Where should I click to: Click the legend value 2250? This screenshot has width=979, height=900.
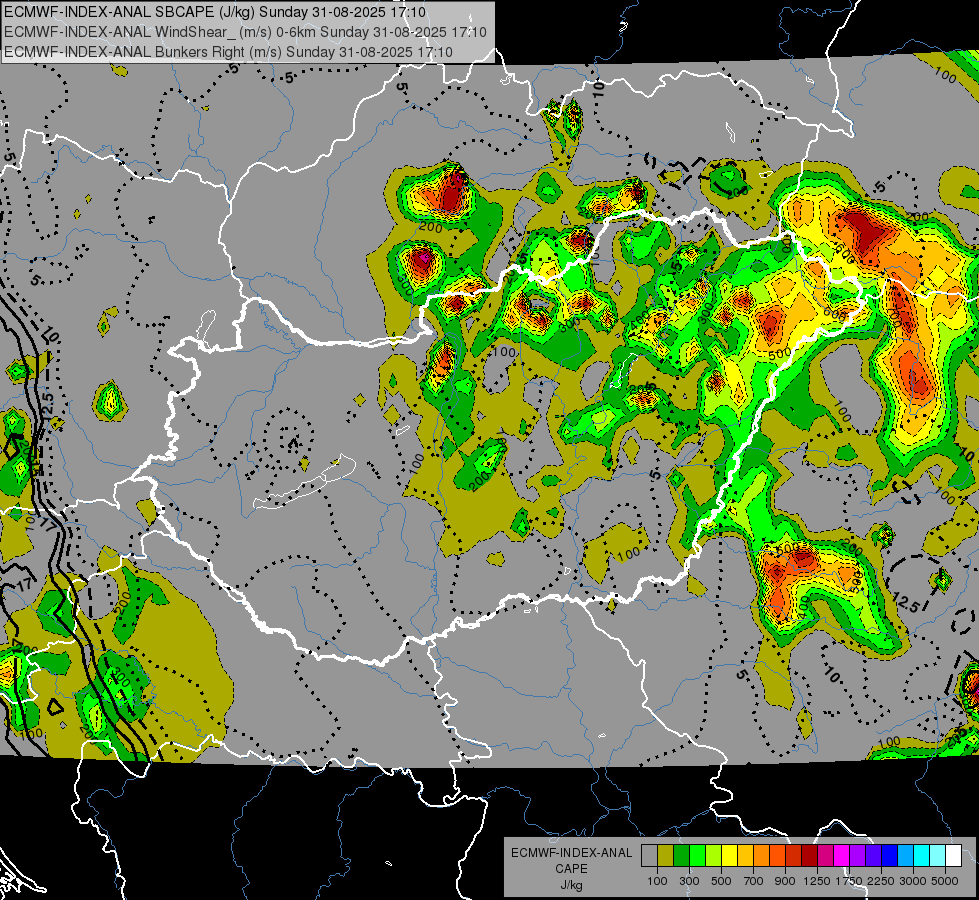[x=882, y=881]
